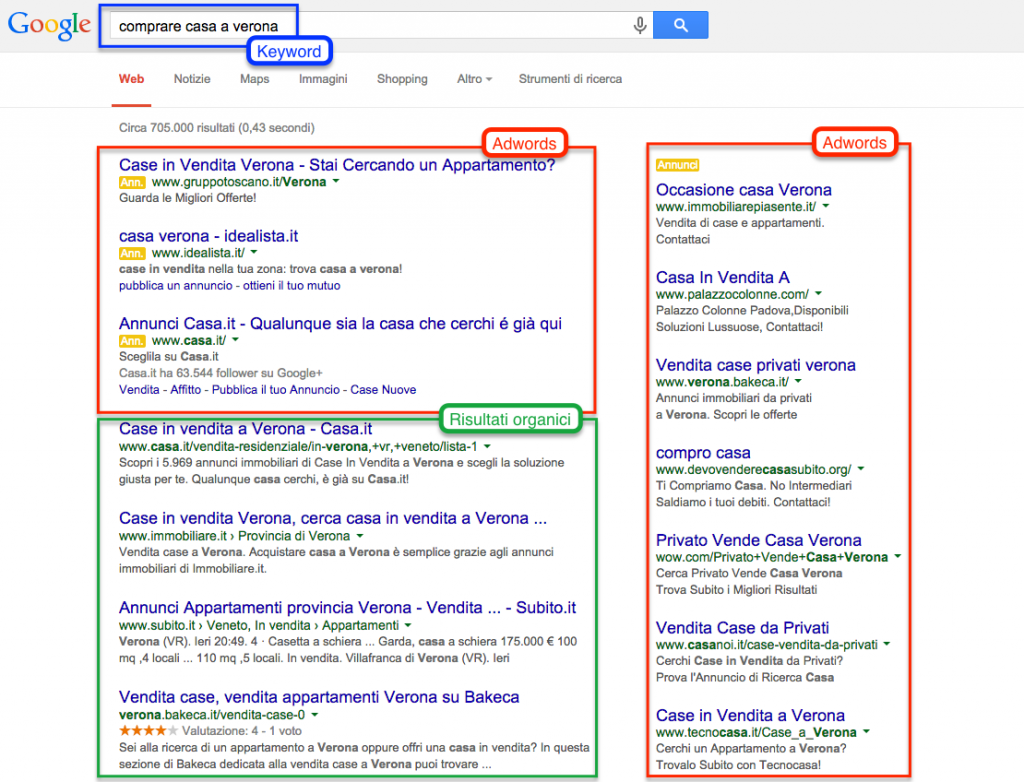Click 'Ti Compriamo Casa. No Intermediari' description
This screenshot has width=1024, height=782.
[754, 485]
